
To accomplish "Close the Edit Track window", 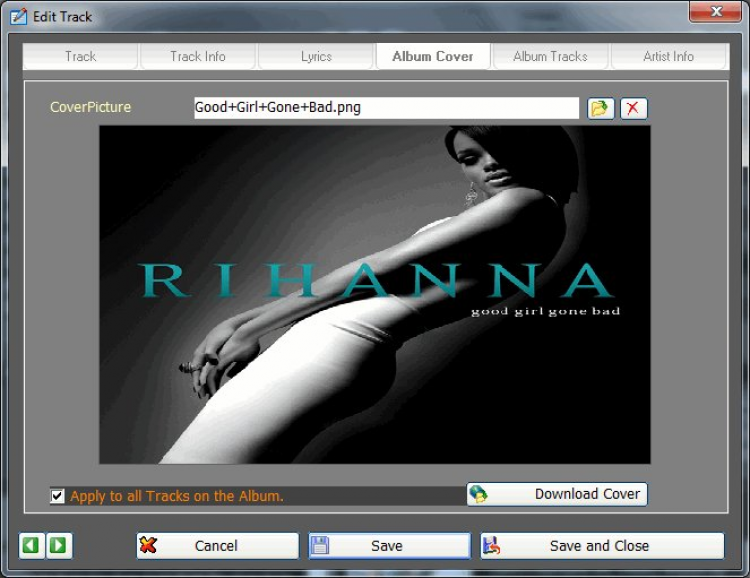I will tap(716, 11).
